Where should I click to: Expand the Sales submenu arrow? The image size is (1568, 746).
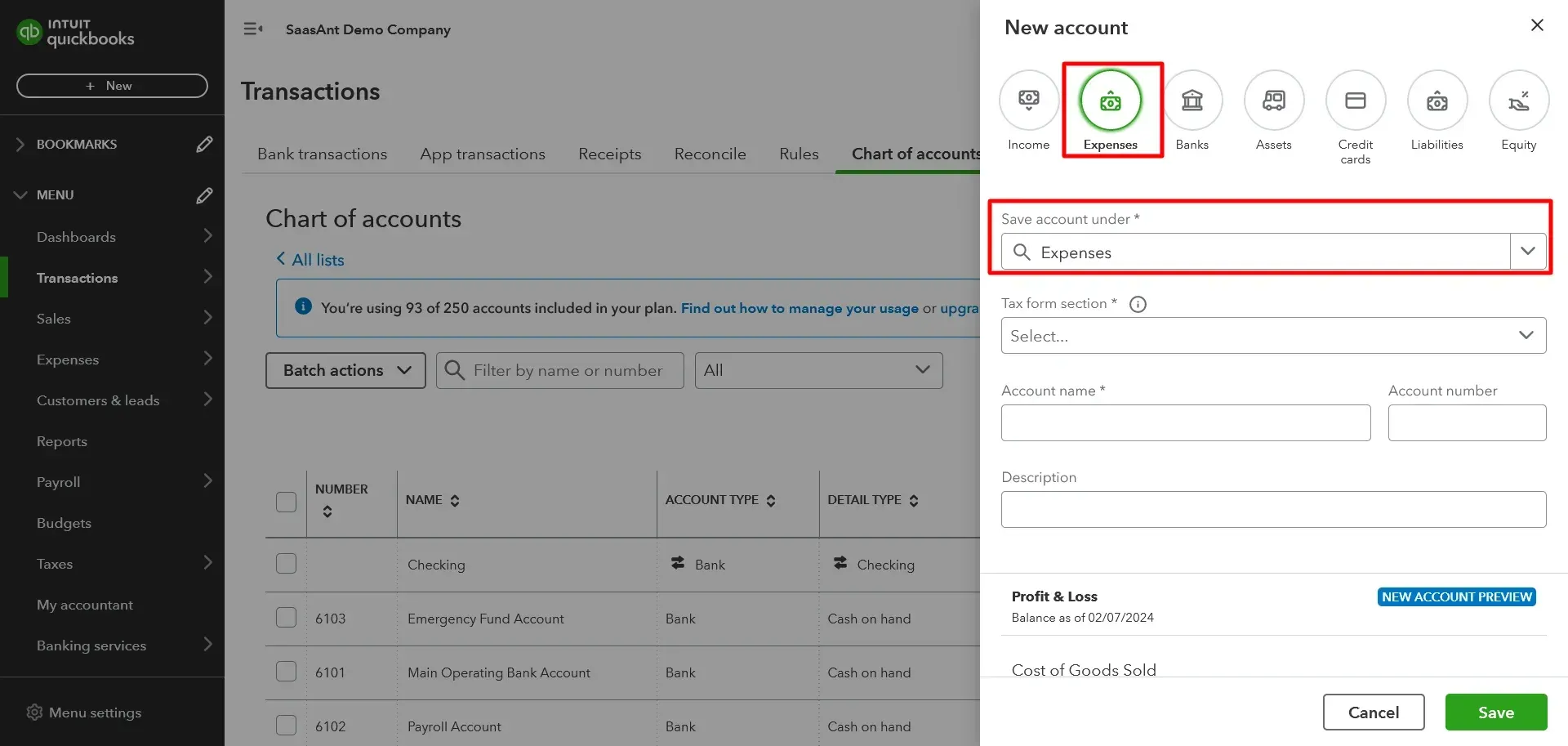[207, 317]
